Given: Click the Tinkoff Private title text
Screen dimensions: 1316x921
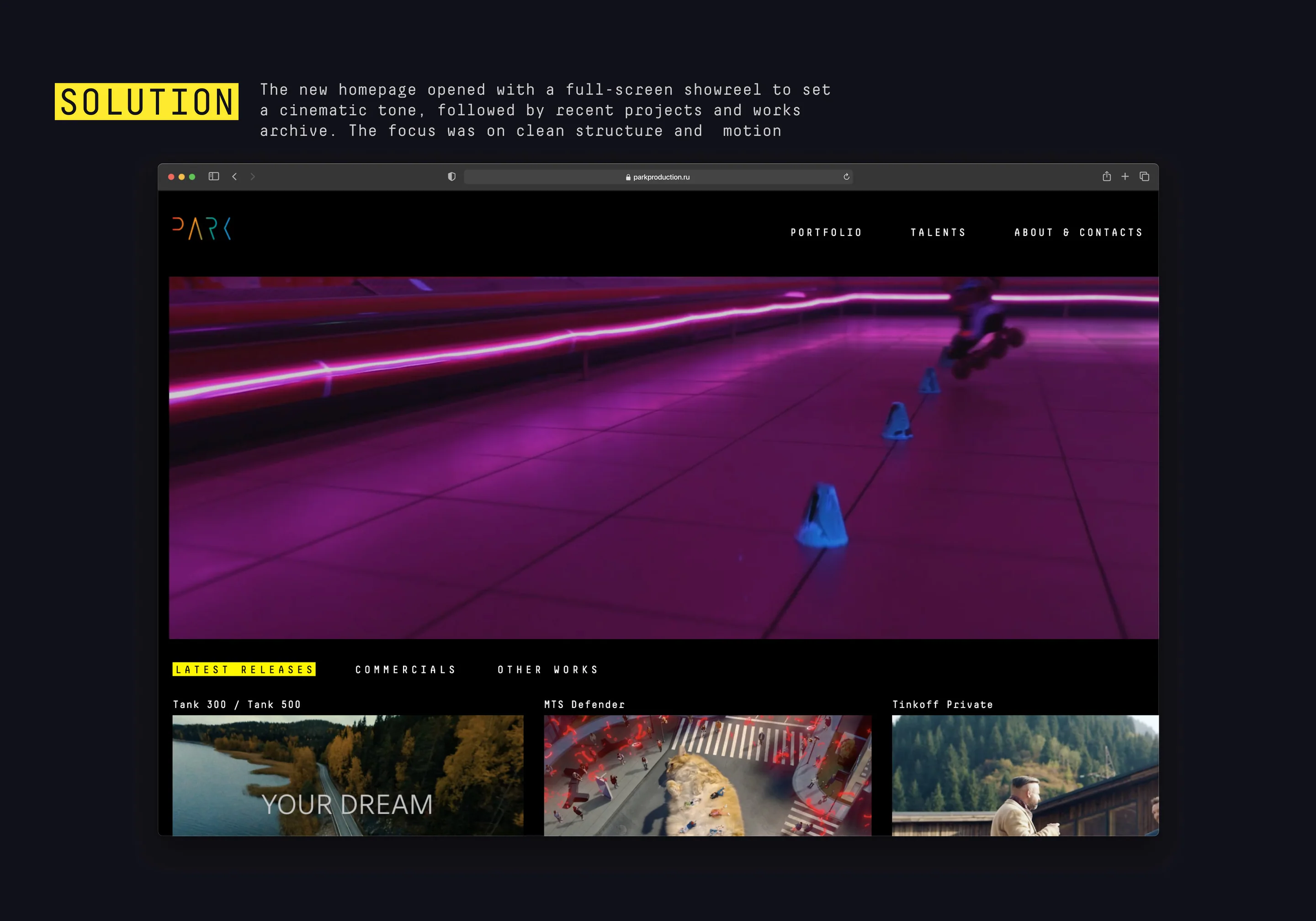Looking at the screenshot, I should pos(942,704).
